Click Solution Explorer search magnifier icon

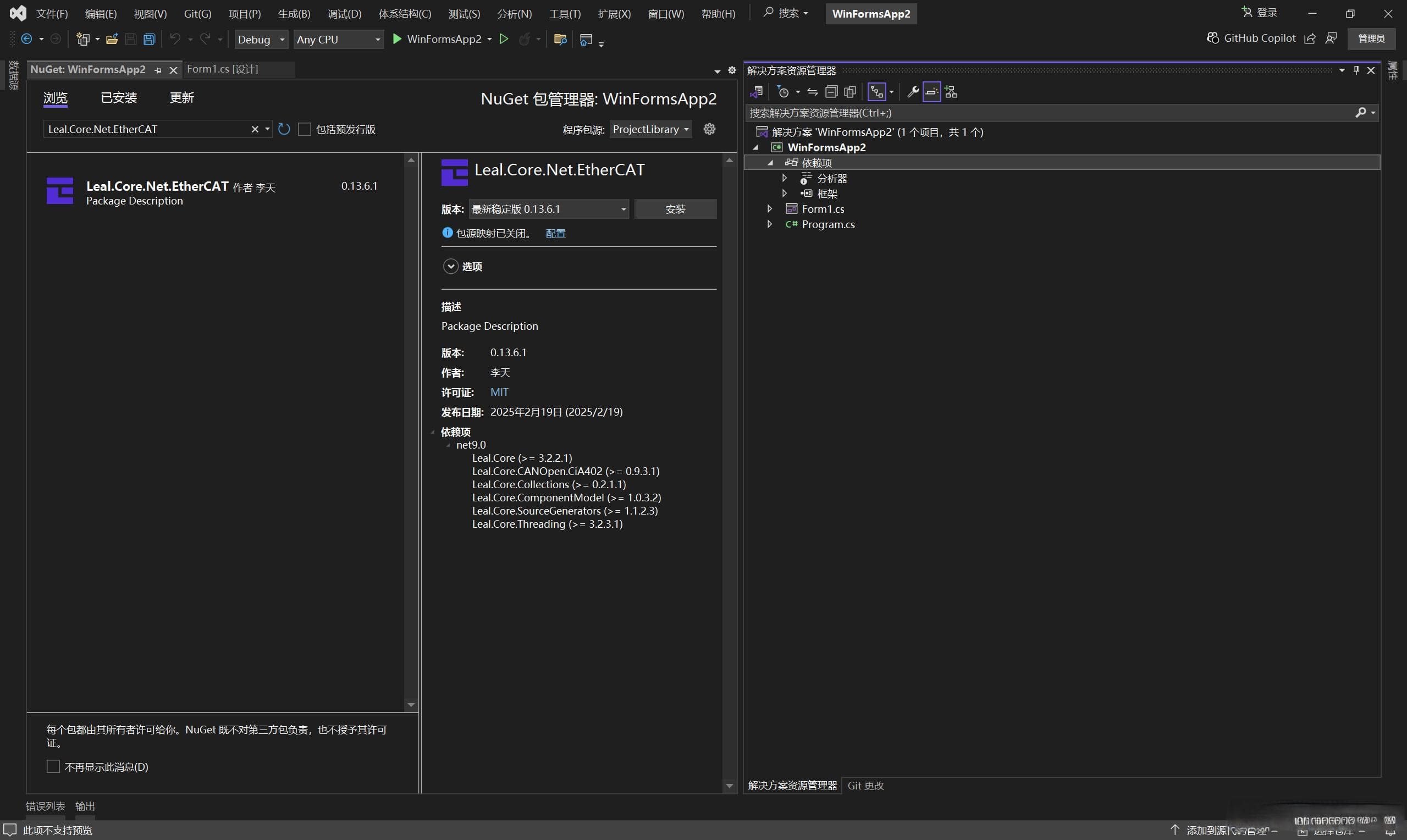pos(1361,113)
